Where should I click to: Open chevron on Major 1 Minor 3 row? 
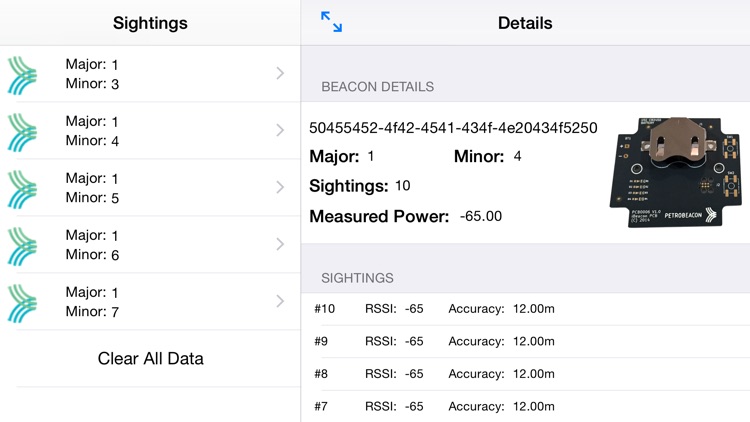coord(280,73)
